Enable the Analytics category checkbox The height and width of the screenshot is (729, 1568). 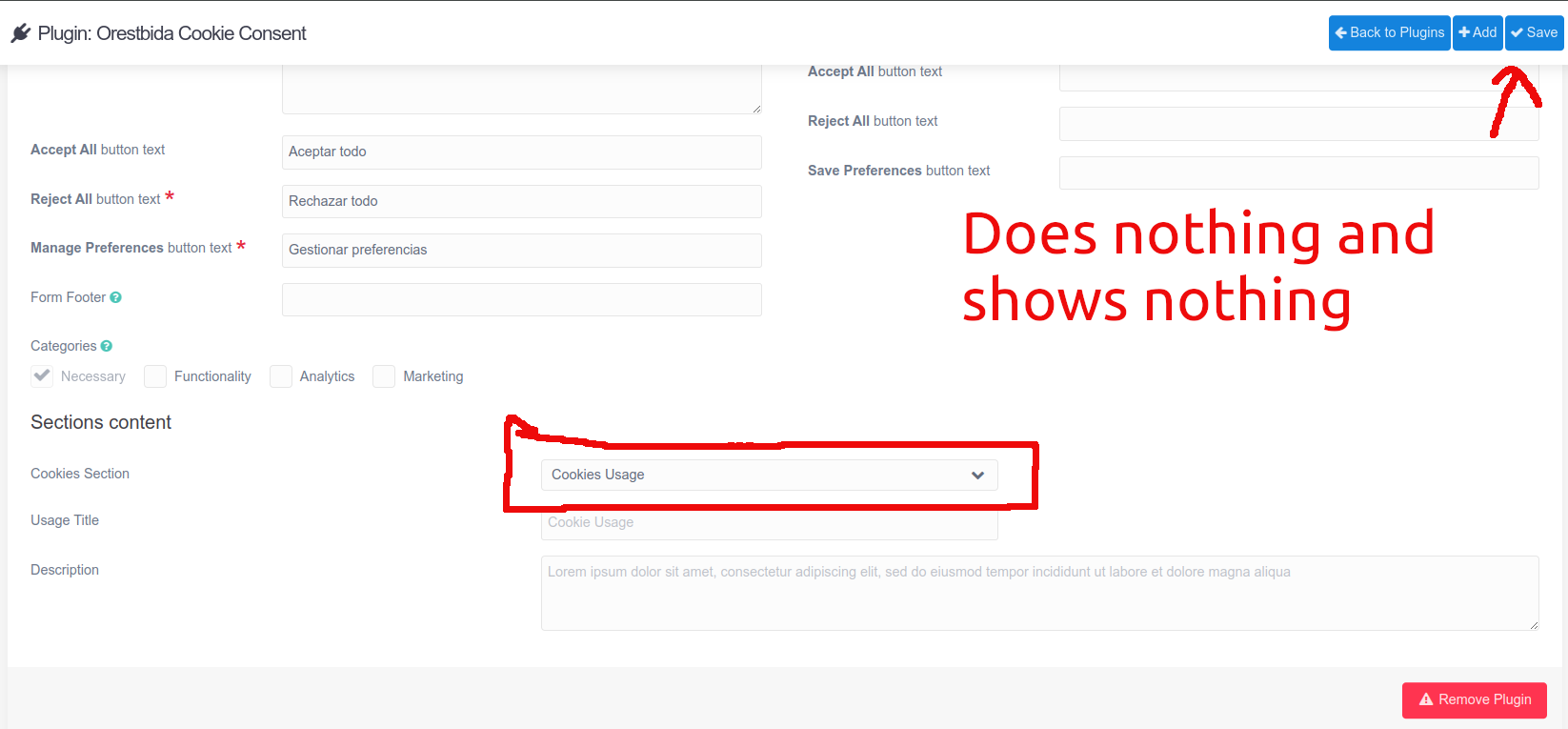point(281,375)
